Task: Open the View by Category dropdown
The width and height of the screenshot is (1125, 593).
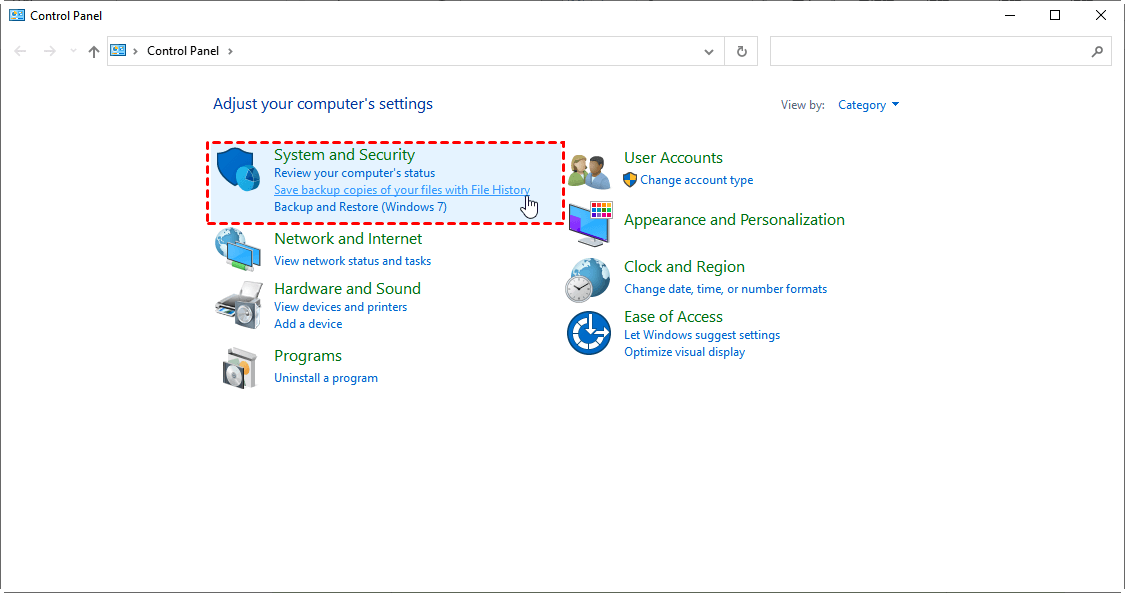Action: (x=868, y=105)
